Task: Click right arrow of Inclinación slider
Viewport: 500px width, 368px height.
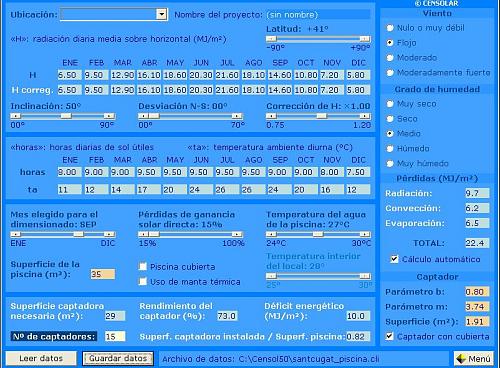Action: coord(109,116)
